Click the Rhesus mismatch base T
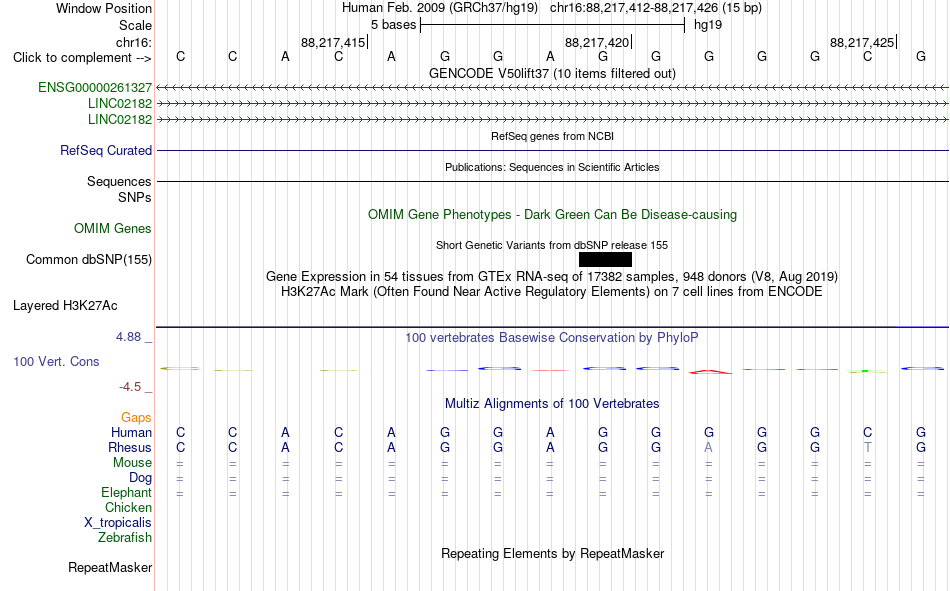 click(x=868, y=448)
